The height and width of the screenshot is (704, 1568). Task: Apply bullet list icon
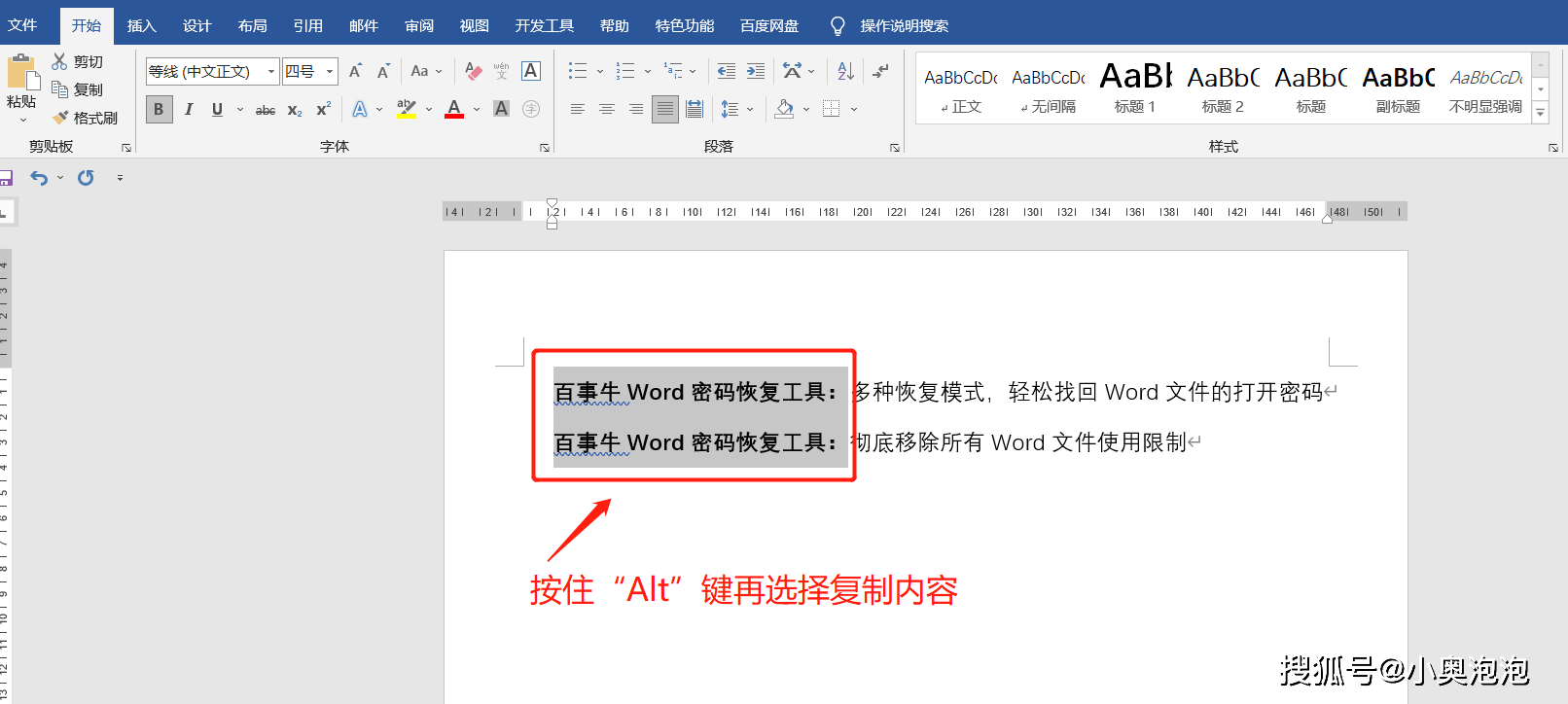point(578,71)
